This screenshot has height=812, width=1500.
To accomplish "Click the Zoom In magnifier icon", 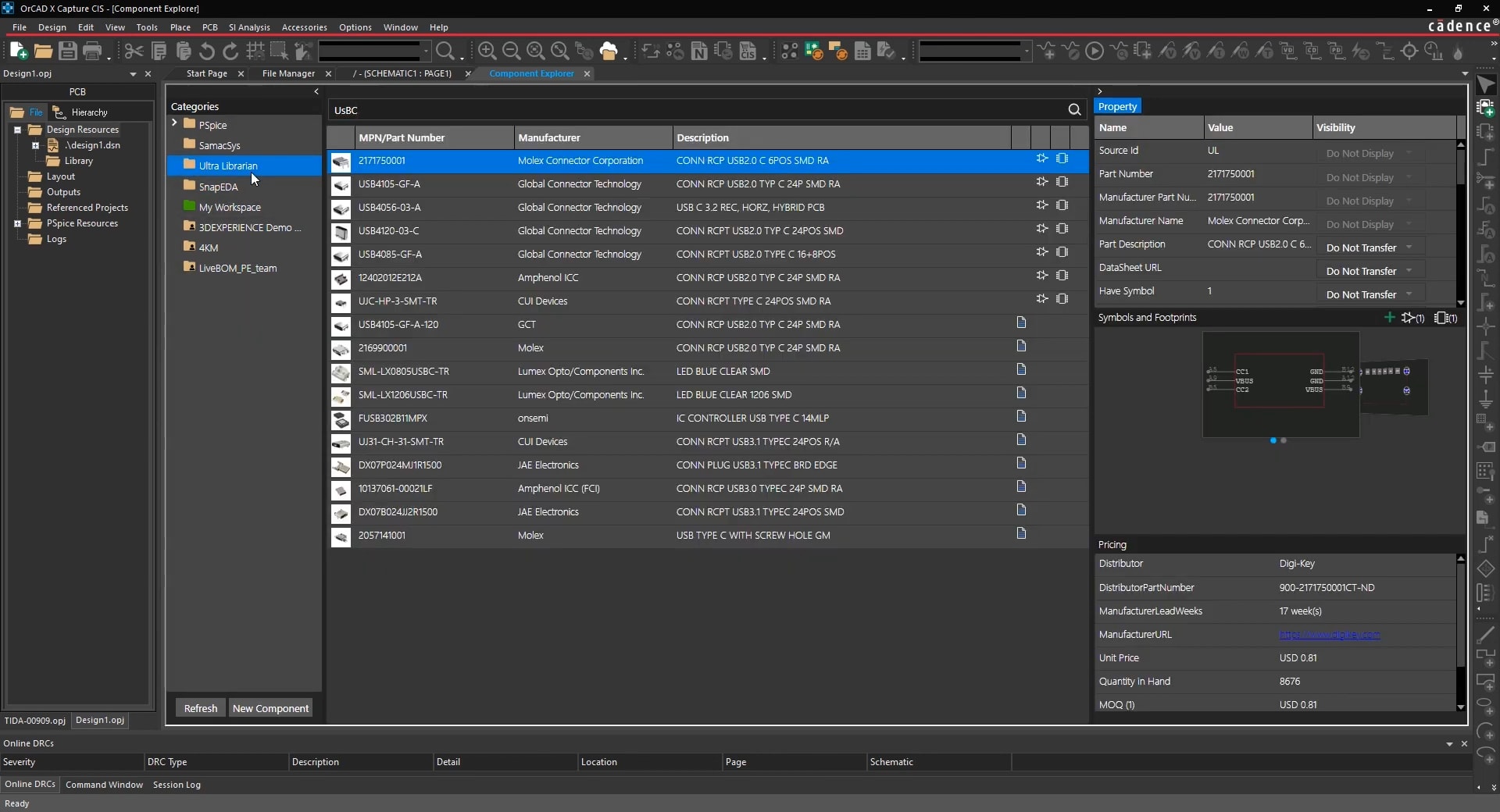I will (x=487, y=52).
